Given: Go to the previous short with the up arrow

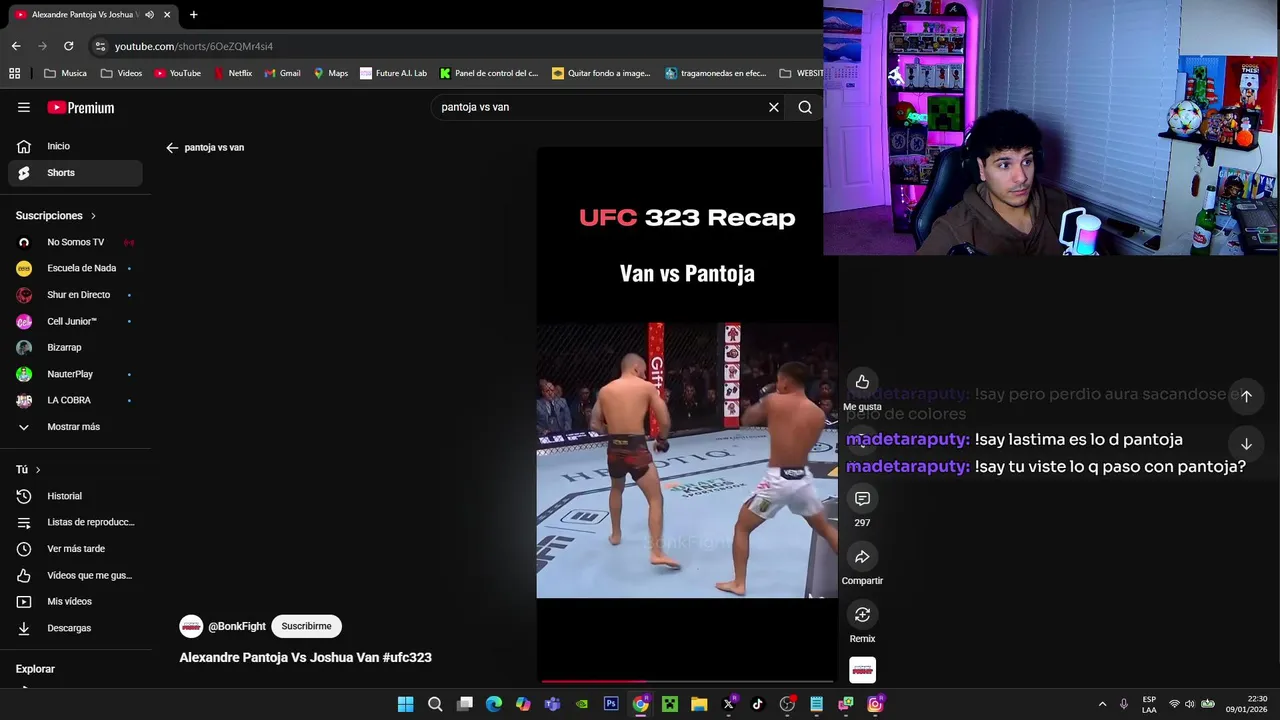Looking at the screenshot, I should 1246,396.
